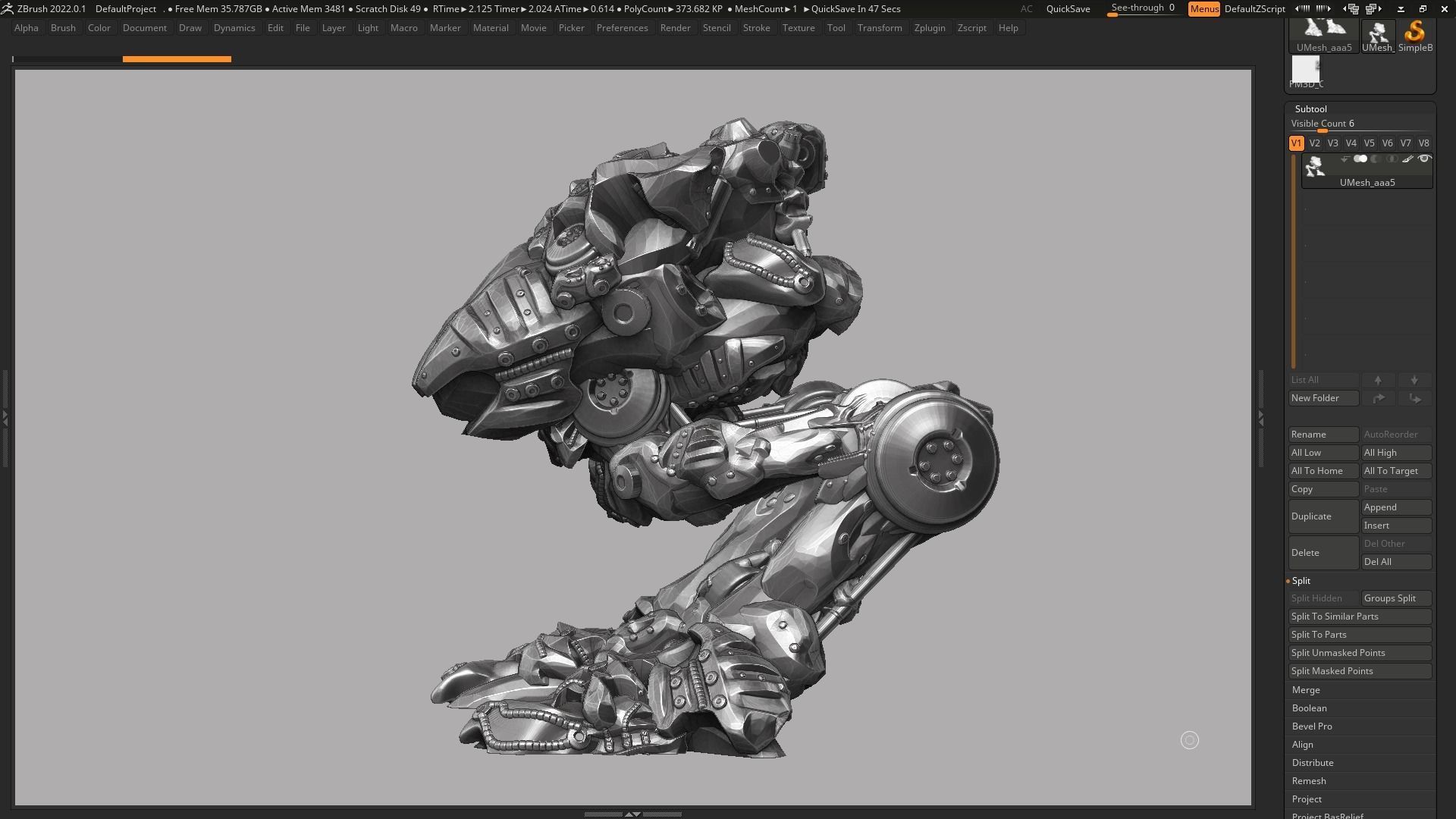Expand the Merge section
Viewport: 1456px width, 819px height.
click(1306, 690)
